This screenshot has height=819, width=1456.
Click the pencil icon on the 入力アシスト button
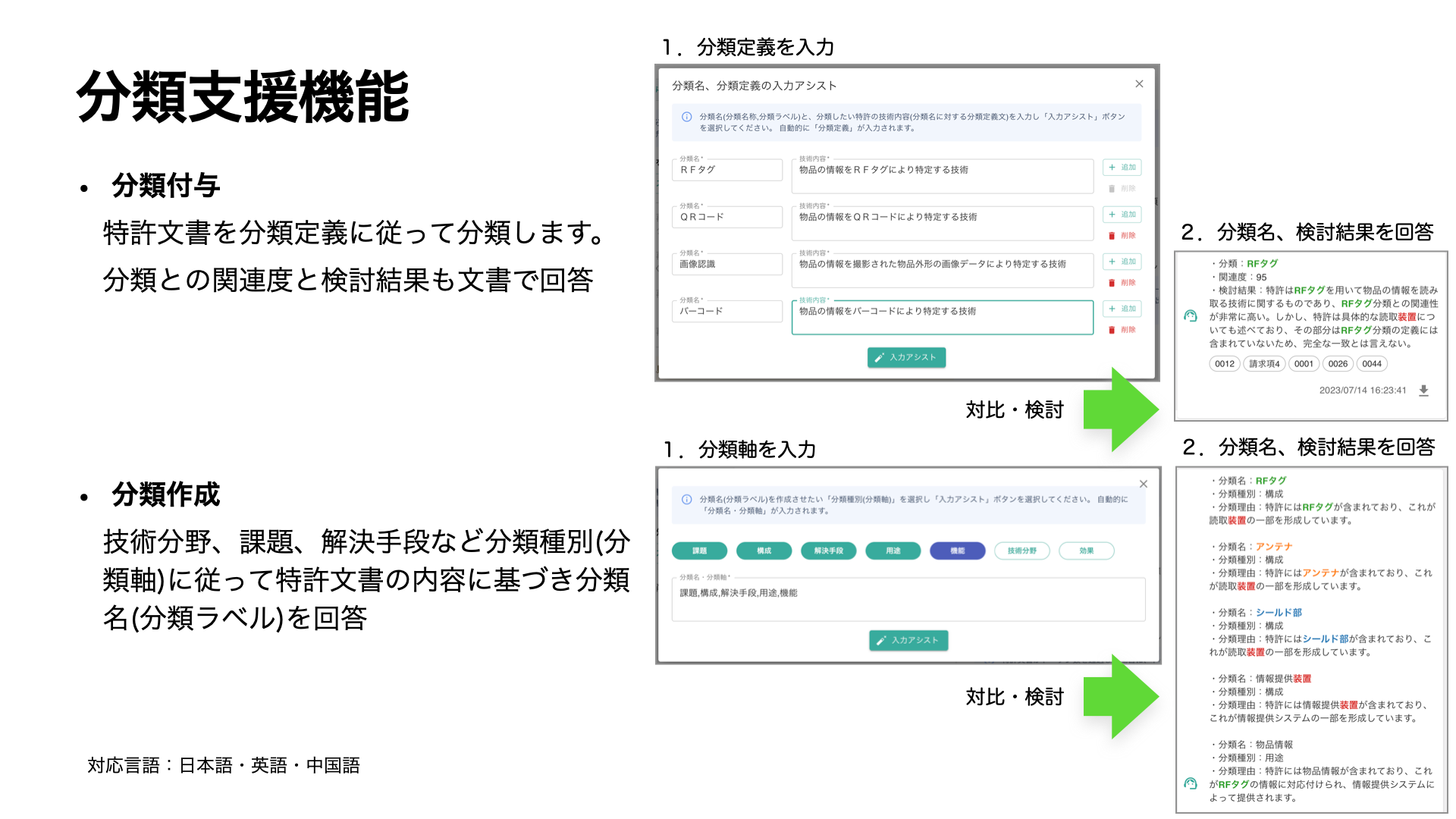(880, 357)
